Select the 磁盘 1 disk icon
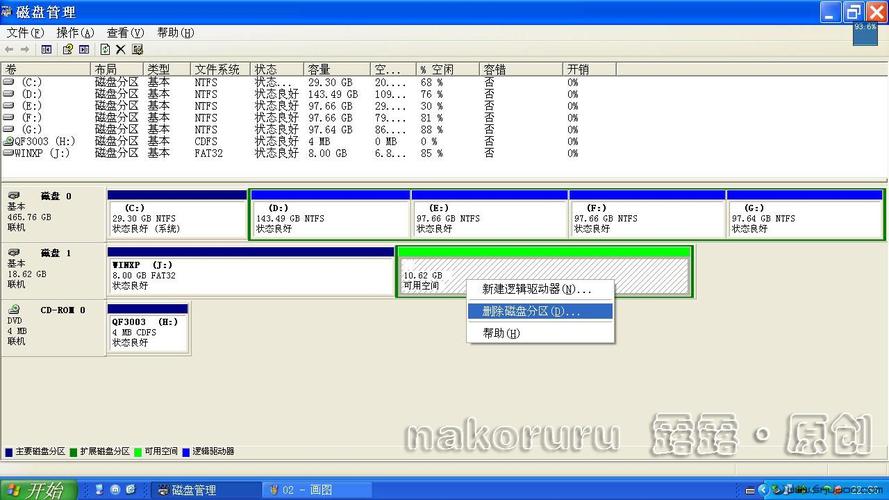Screen dimensions: 889x500 click(14, 253)
